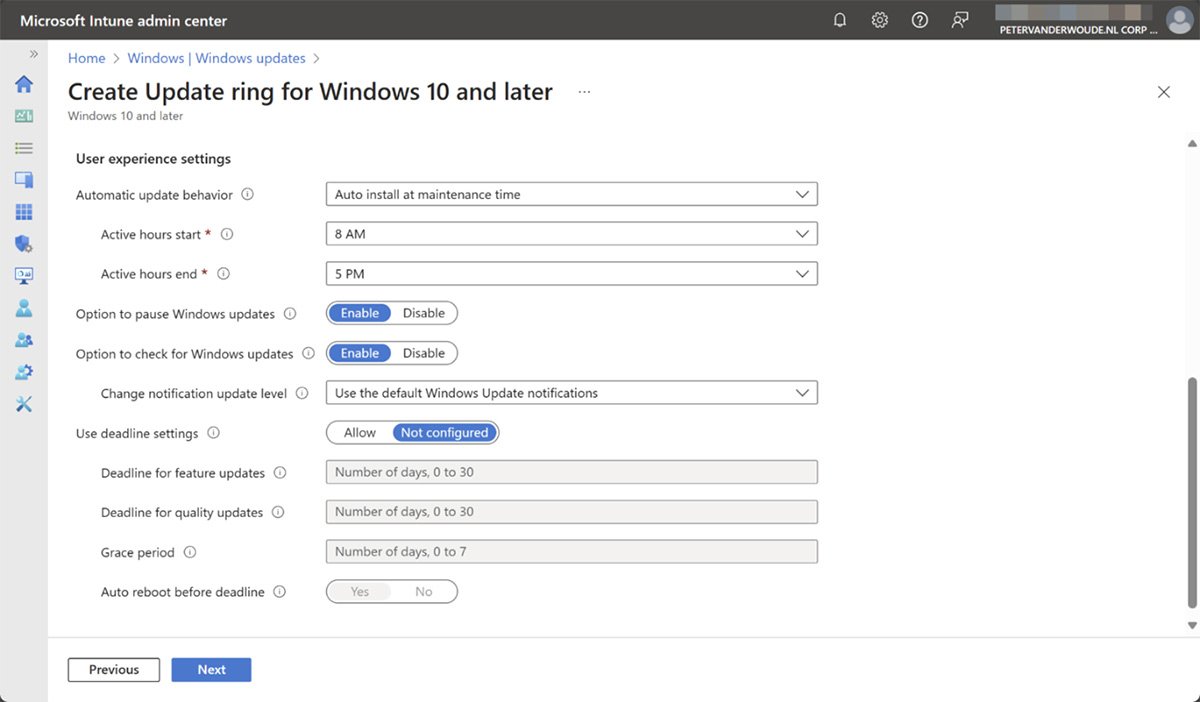Open Endpoint security shield icon
The width and height of the screenshot is (1200, 702).
pyautogui.click(x=24, y=244)
